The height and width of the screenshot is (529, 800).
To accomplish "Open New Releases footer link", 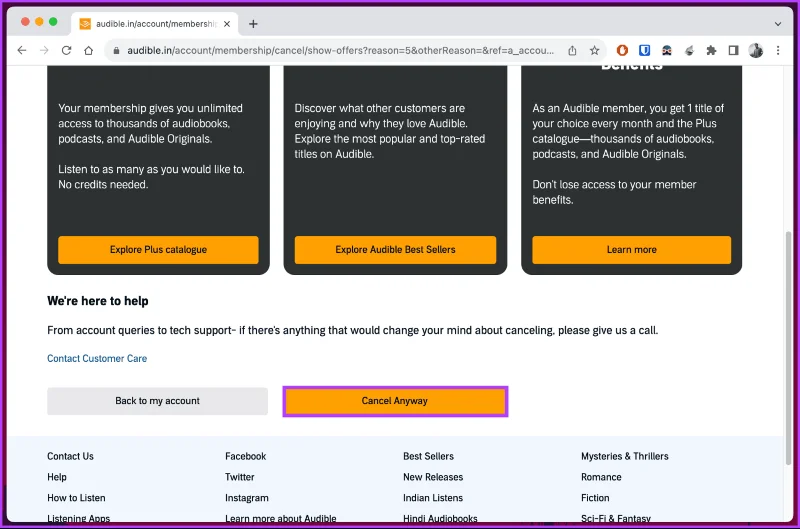I will 433,477.
